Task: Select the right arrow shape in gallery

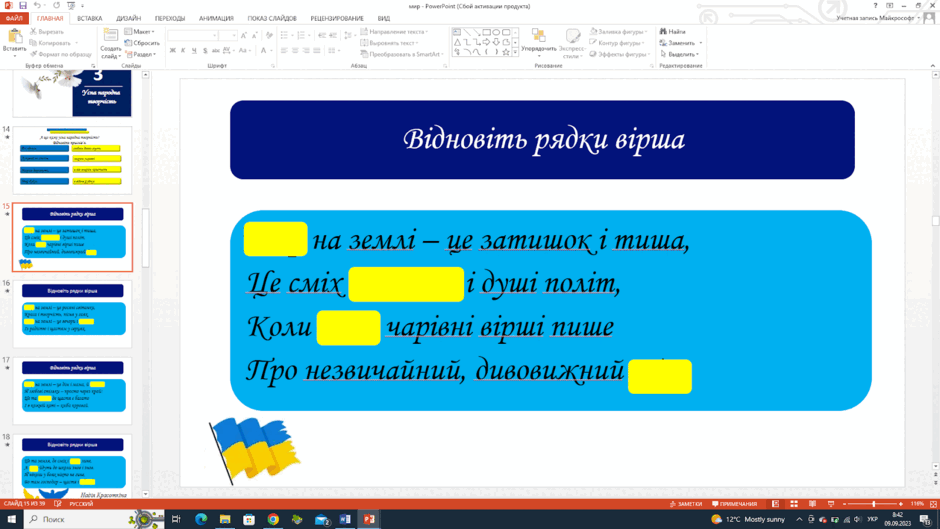Action: [x=486, y=43]
